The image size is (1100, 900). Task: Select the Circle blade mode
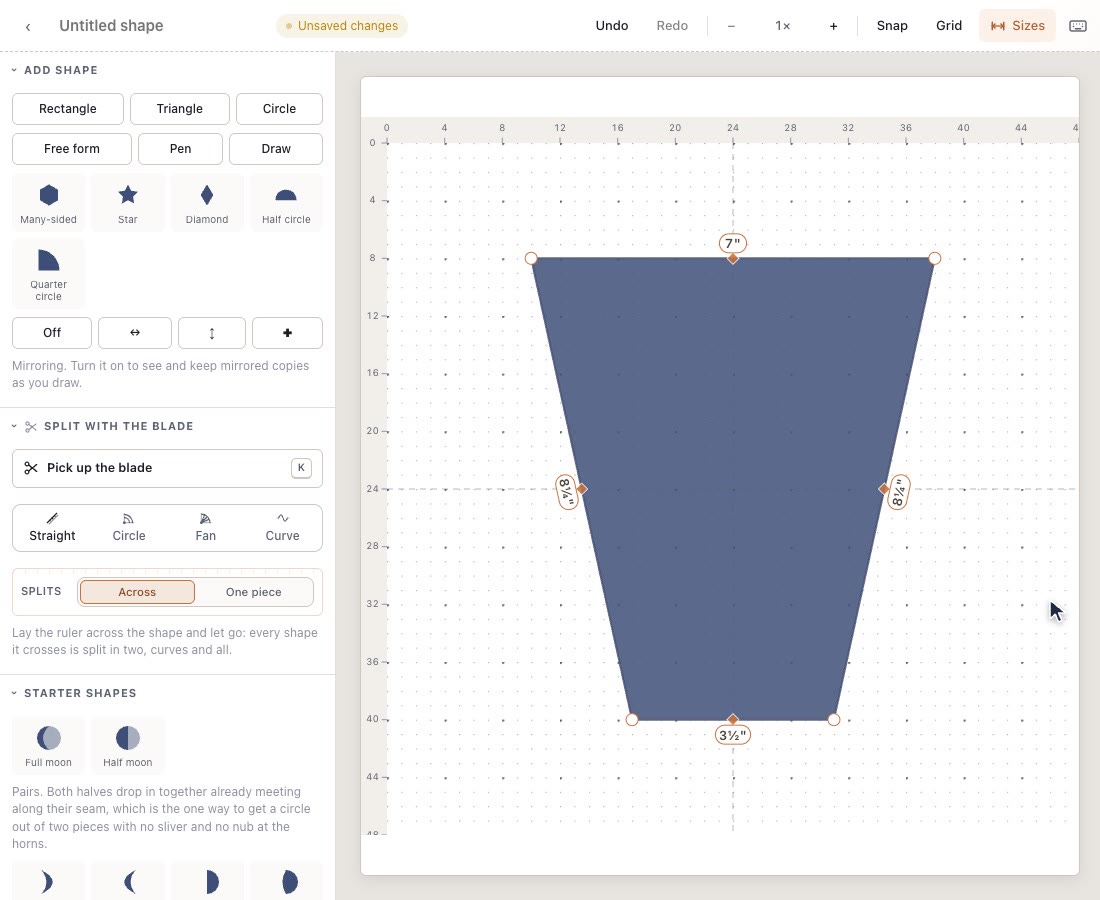pos(129,528)
